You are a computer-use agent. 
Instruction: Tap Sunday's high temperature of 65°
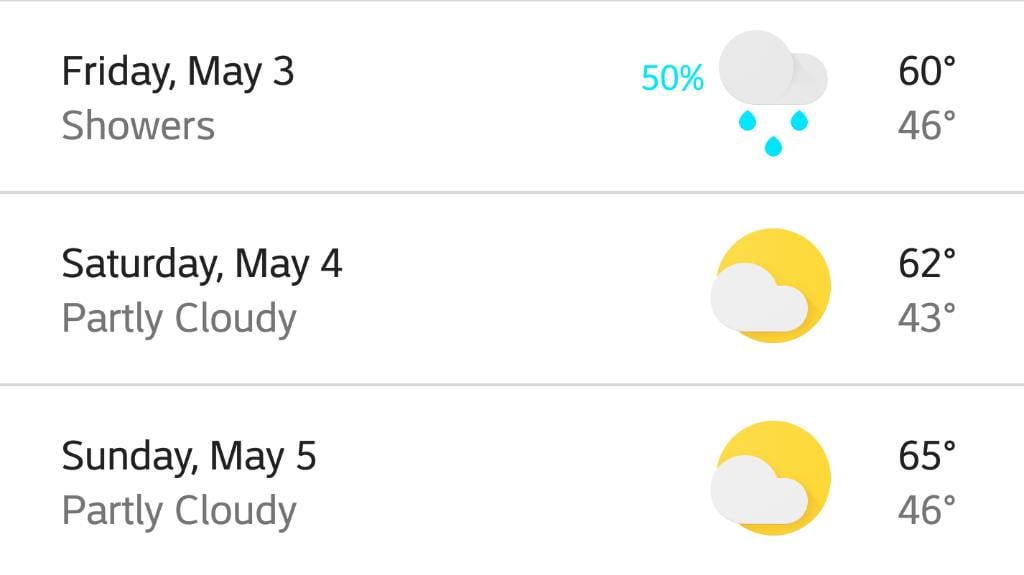click(927, 455)
